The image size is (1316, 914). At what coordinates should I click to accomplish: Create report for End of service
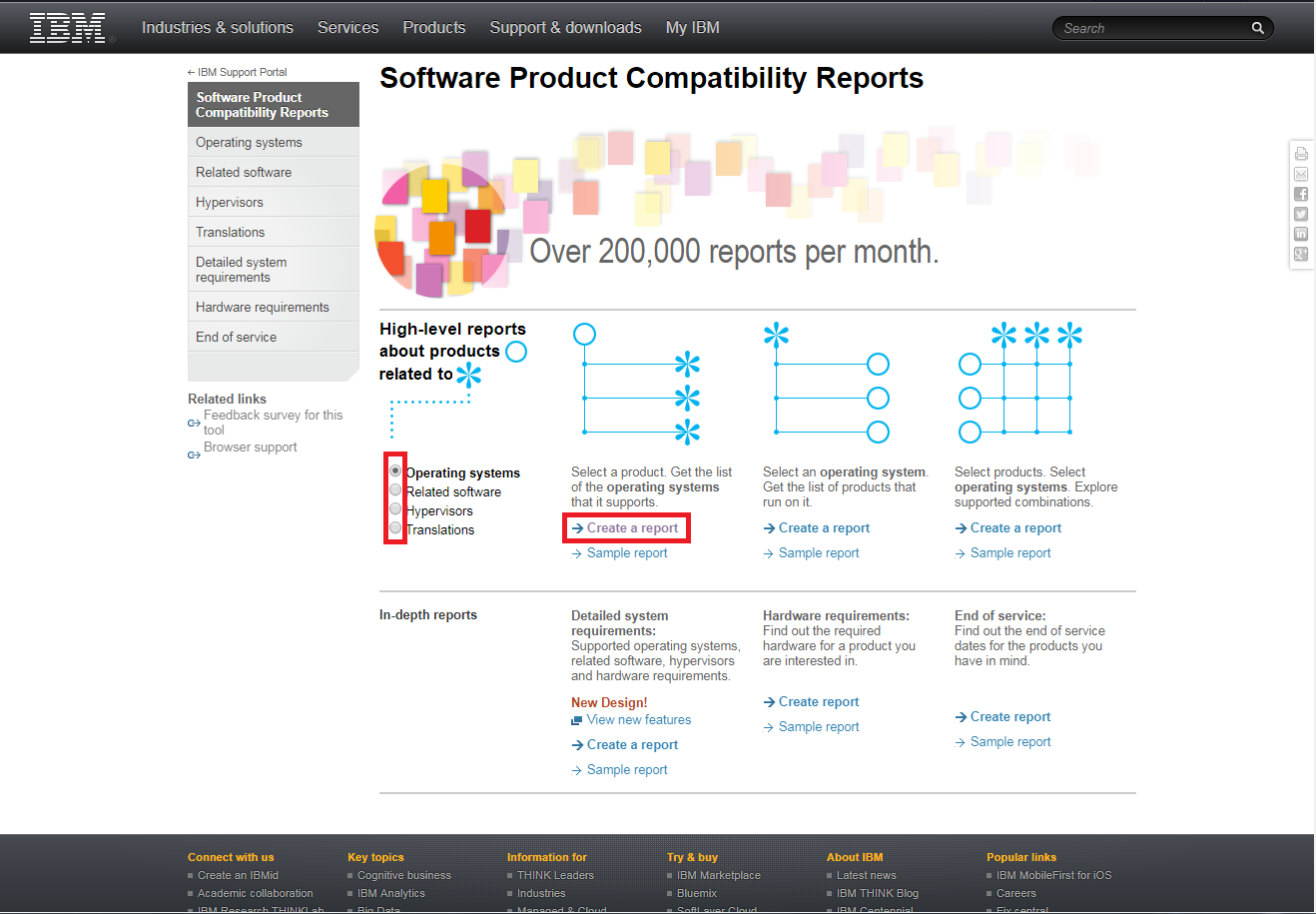pos(1010,717)
